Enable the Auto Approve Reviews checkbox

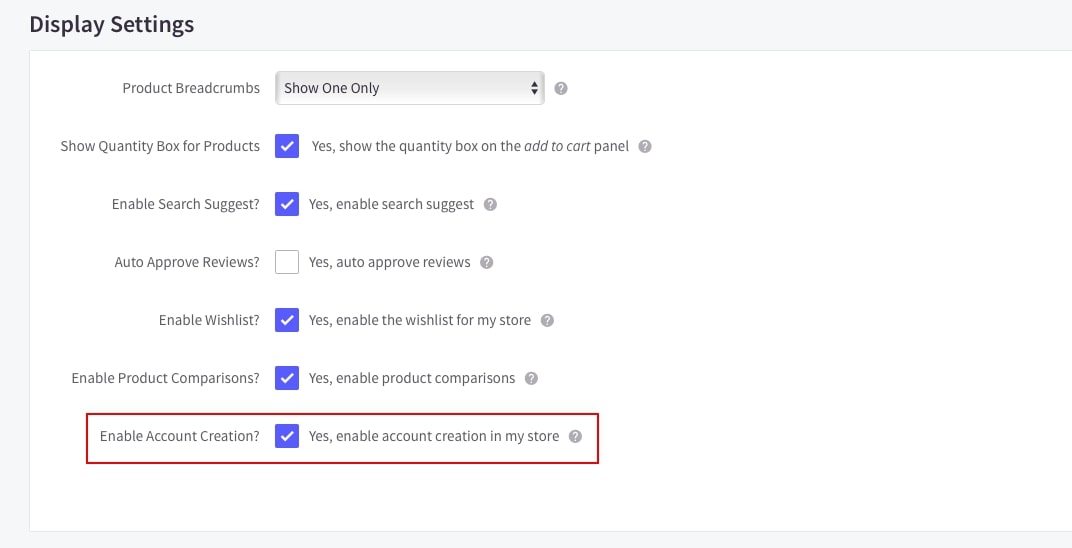pos(287,262)
